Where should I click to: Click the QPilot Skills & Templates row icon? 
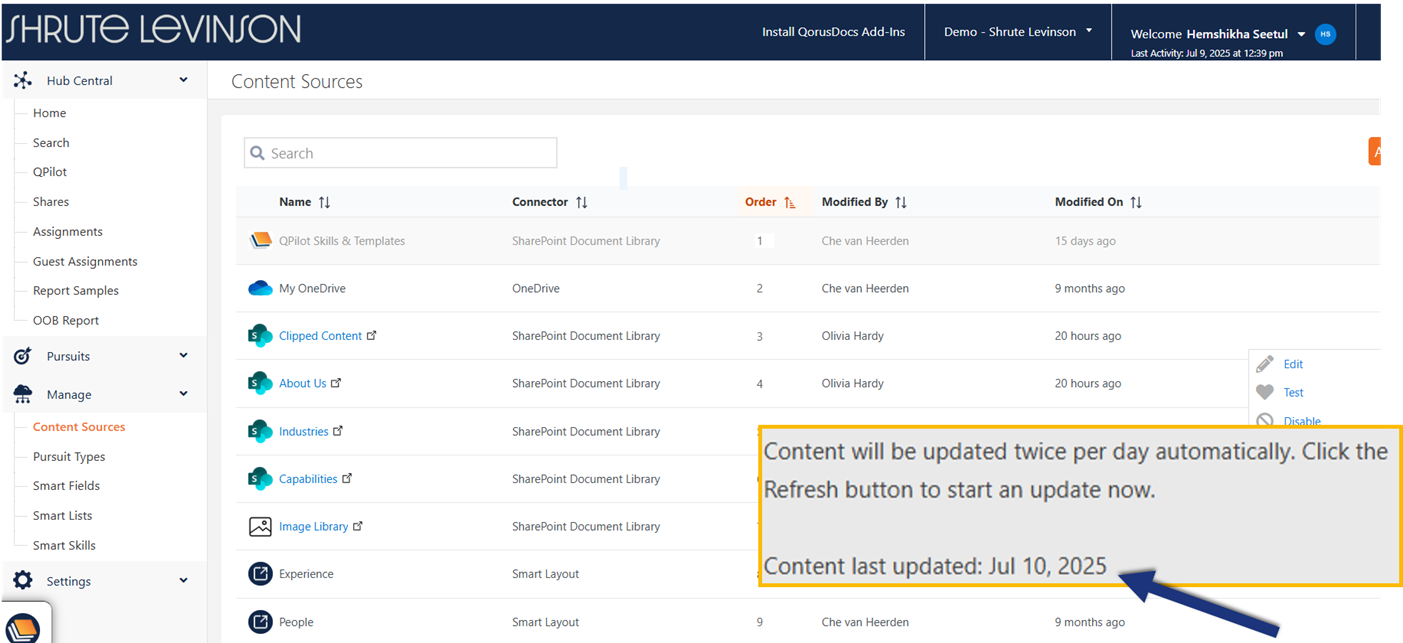click(x=260, y=241)
